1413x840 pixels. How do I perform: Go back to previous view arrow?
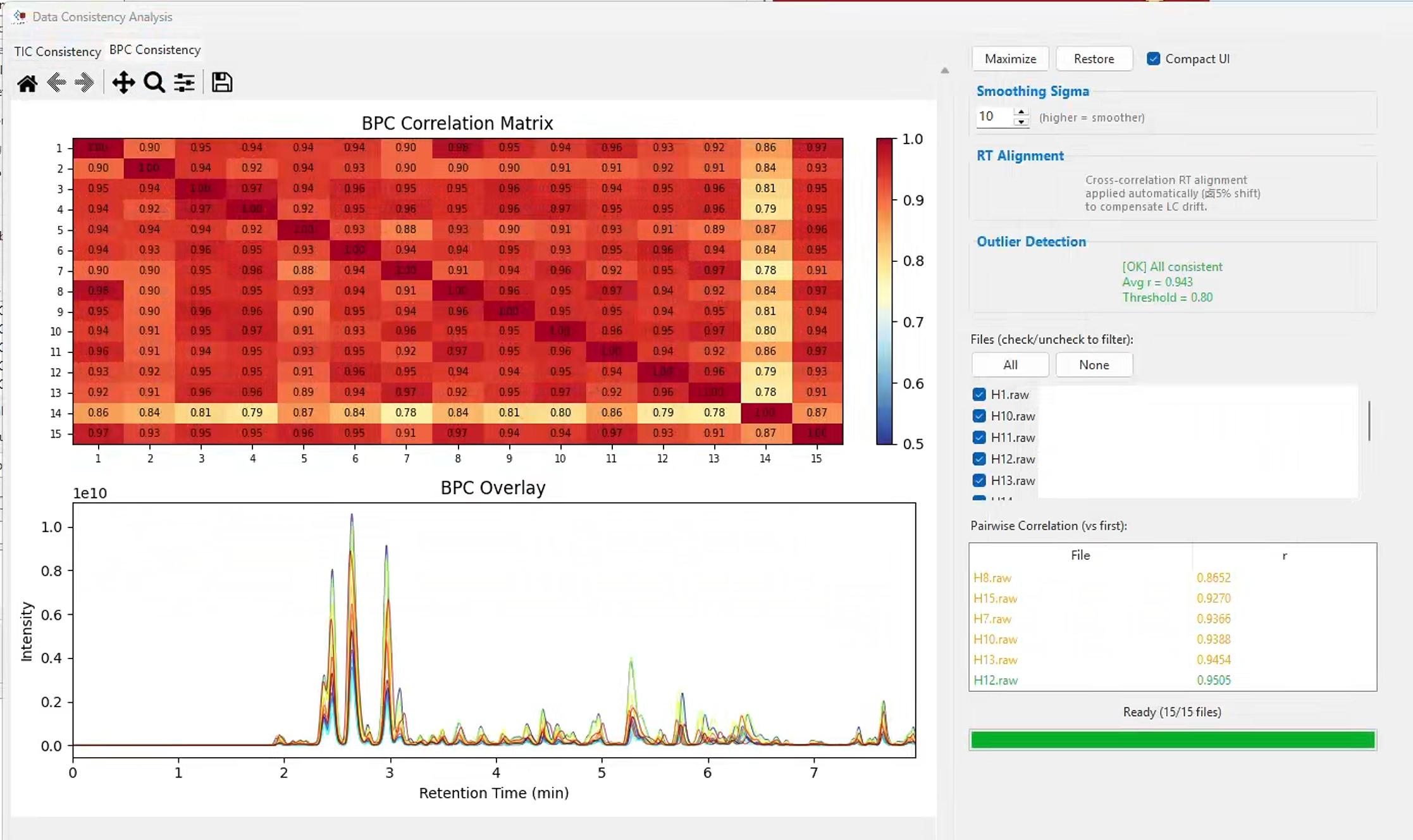56,82
